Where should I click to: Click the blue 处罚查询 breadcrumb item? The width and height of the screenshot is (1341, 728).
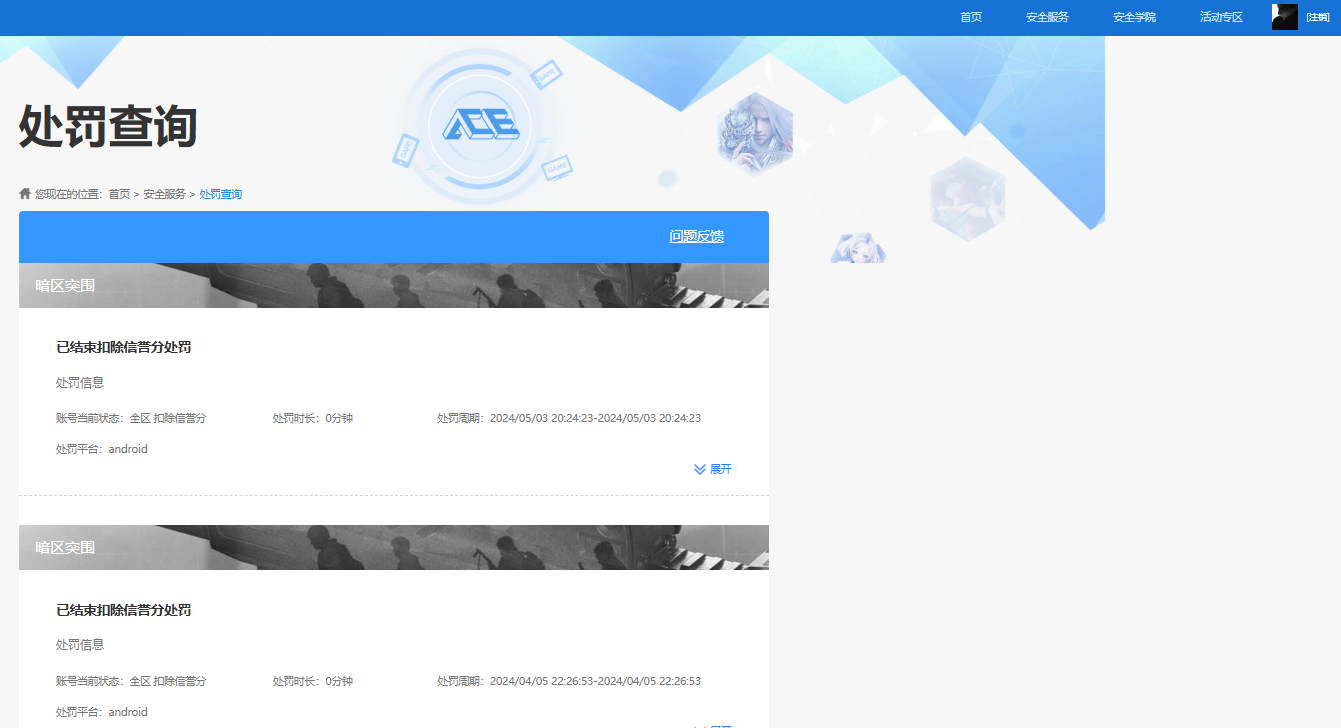coord(220,194)
